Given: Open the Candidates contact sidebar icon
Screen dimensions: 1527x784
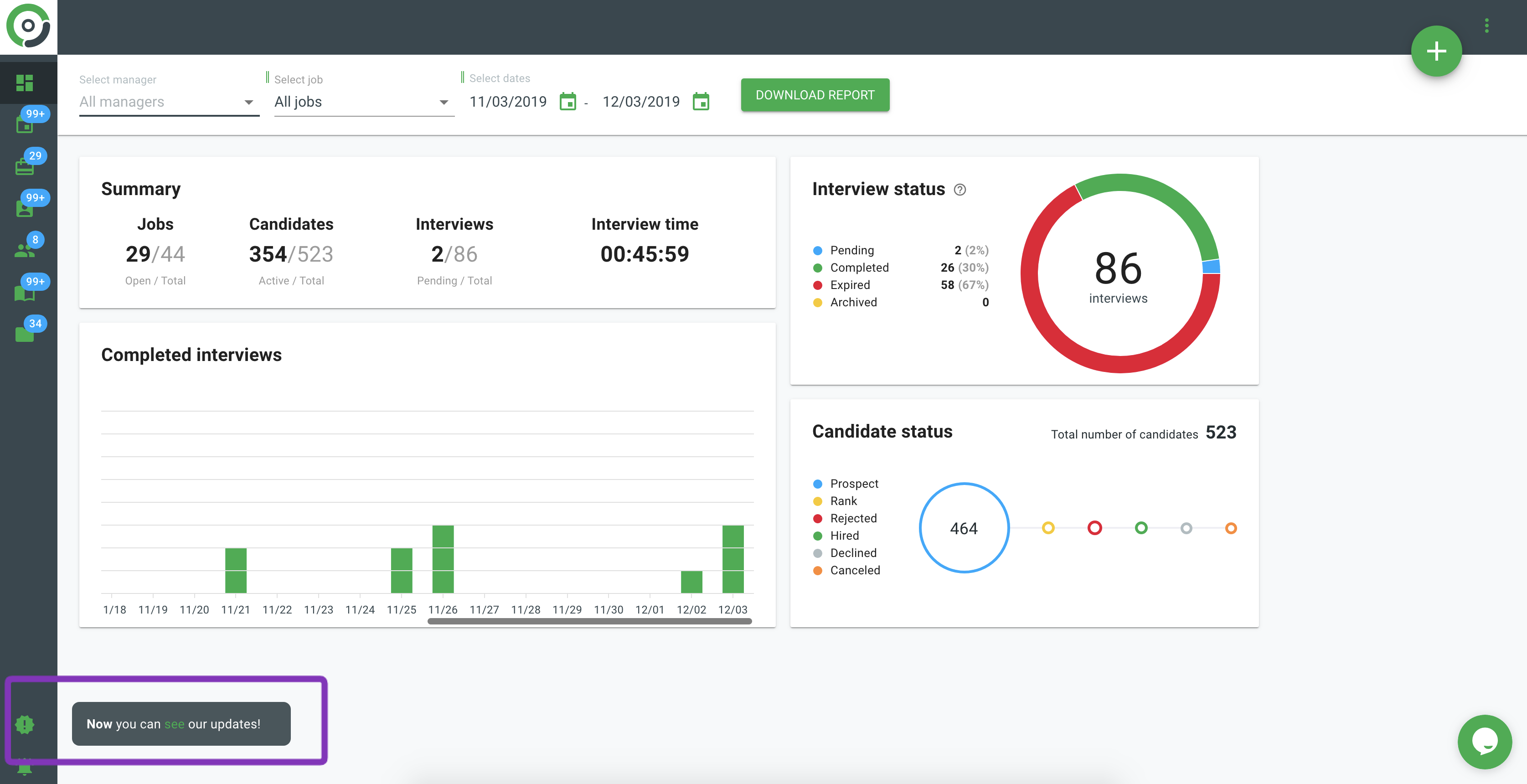Looking at the screenshot, I should tap(25, 208).
